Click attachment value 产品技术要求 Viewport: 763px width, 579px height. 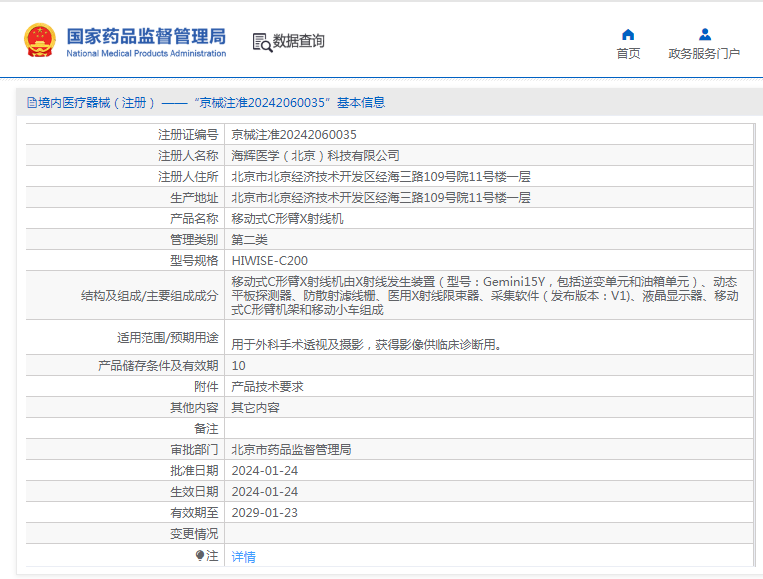[x=267, y=387]
